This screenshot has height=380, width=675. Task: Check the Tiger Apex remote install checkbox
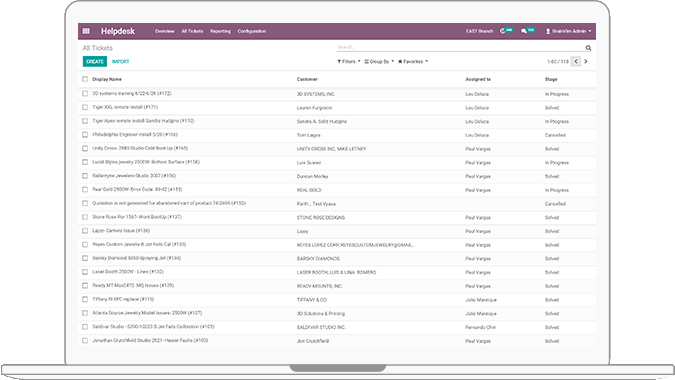85,121
